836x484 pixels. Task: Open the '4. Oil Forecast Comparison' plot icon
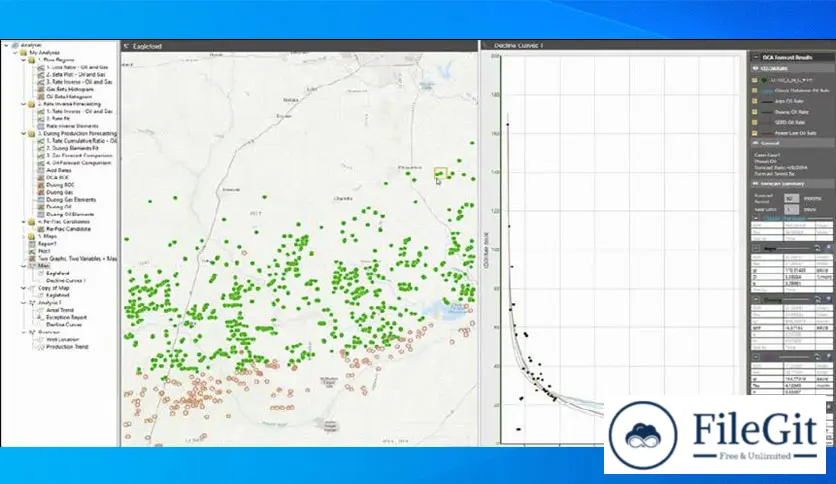(x=41, y=163)
